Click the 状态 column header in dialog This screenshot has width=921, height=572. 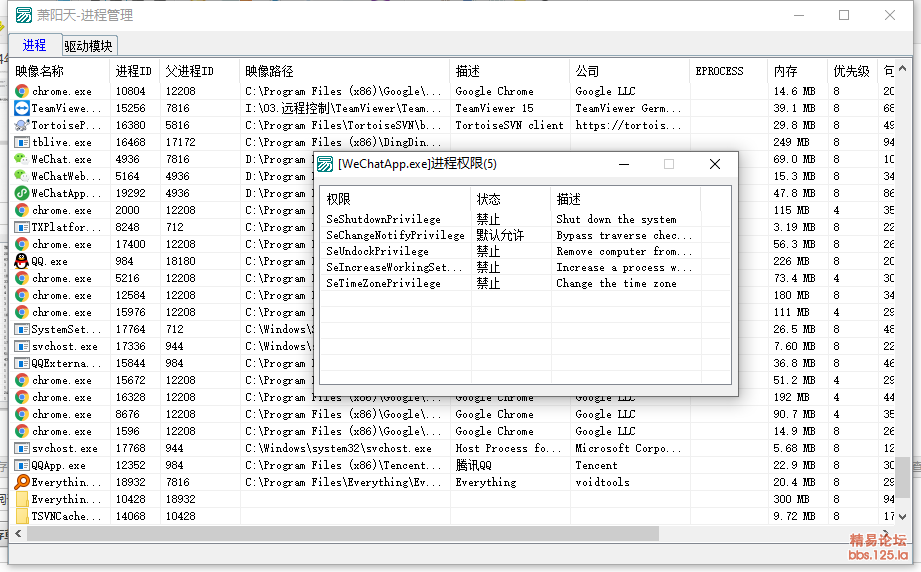point(489,199)
